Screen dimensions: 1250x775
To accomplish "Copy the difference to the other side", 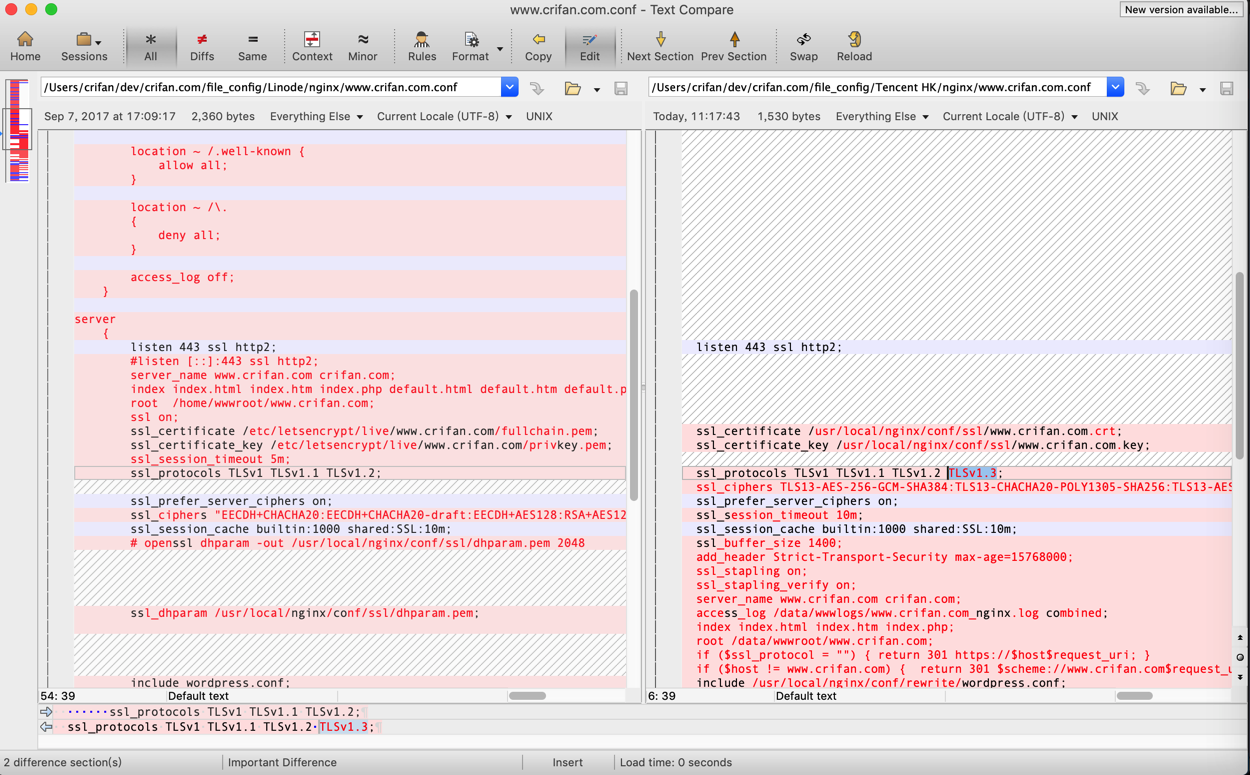I will point(538,46).
